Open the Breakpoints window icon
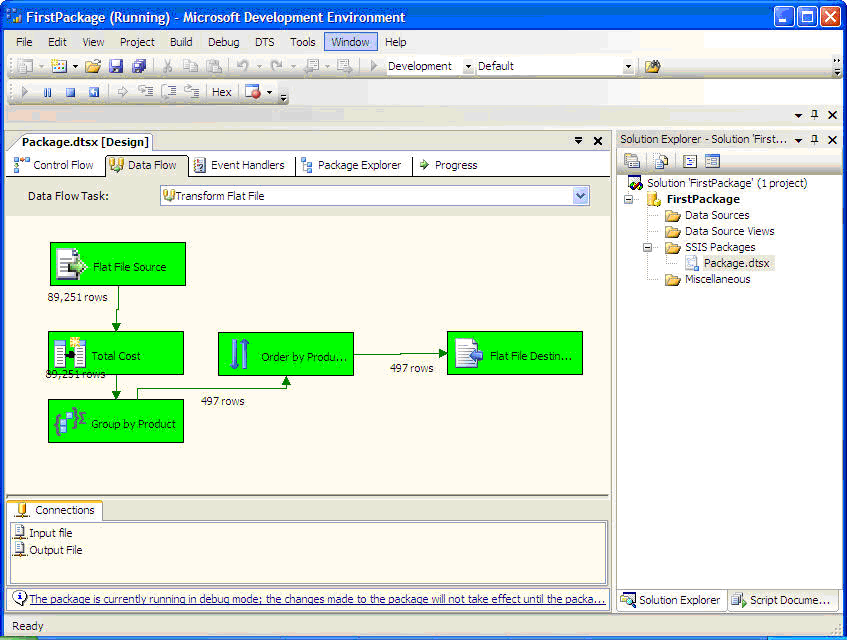This screenshot has width=847, height=640. point(253,92)
